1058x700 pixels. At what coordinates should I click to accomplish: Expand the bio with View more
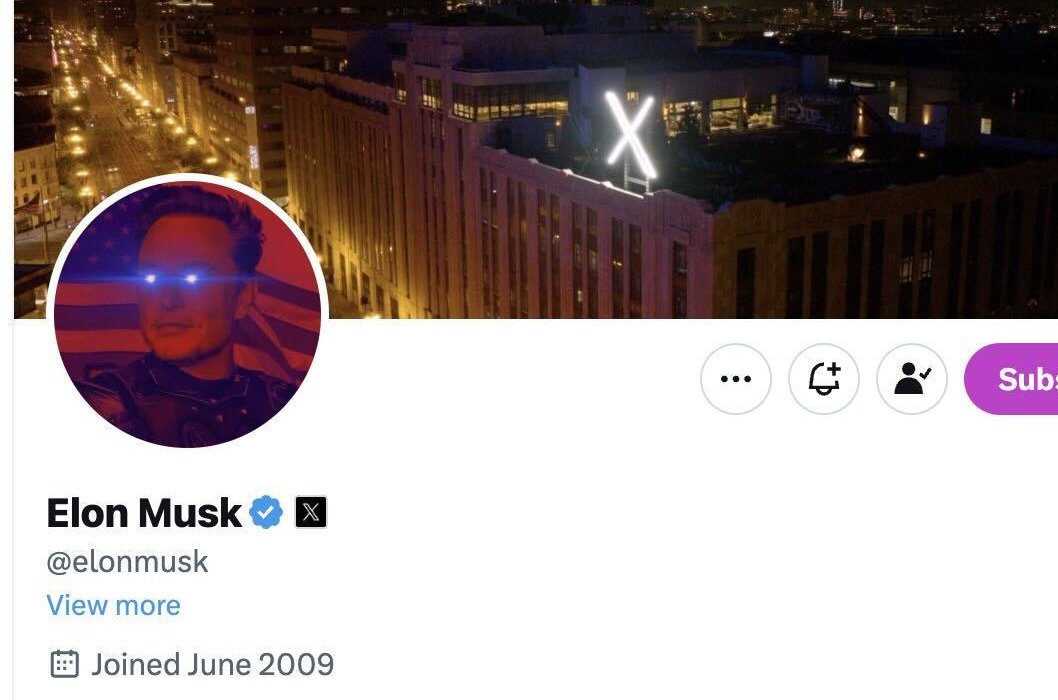pyautogui.click(x=113, y=605)
